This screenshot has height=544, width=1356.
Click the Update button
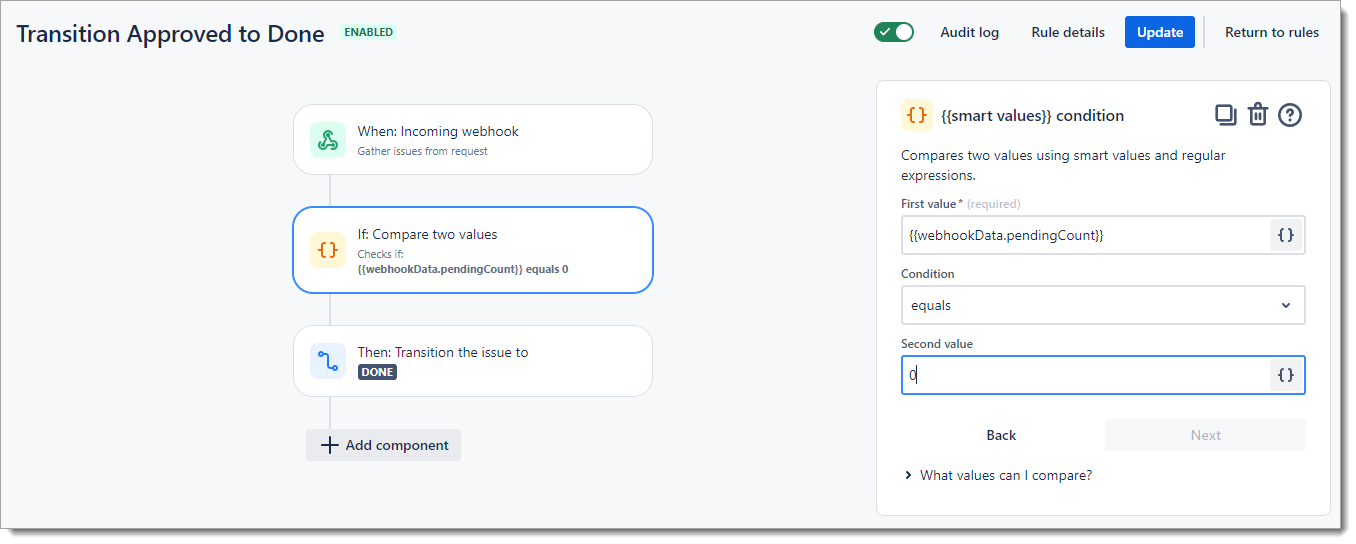click(x=1159, y=32)
